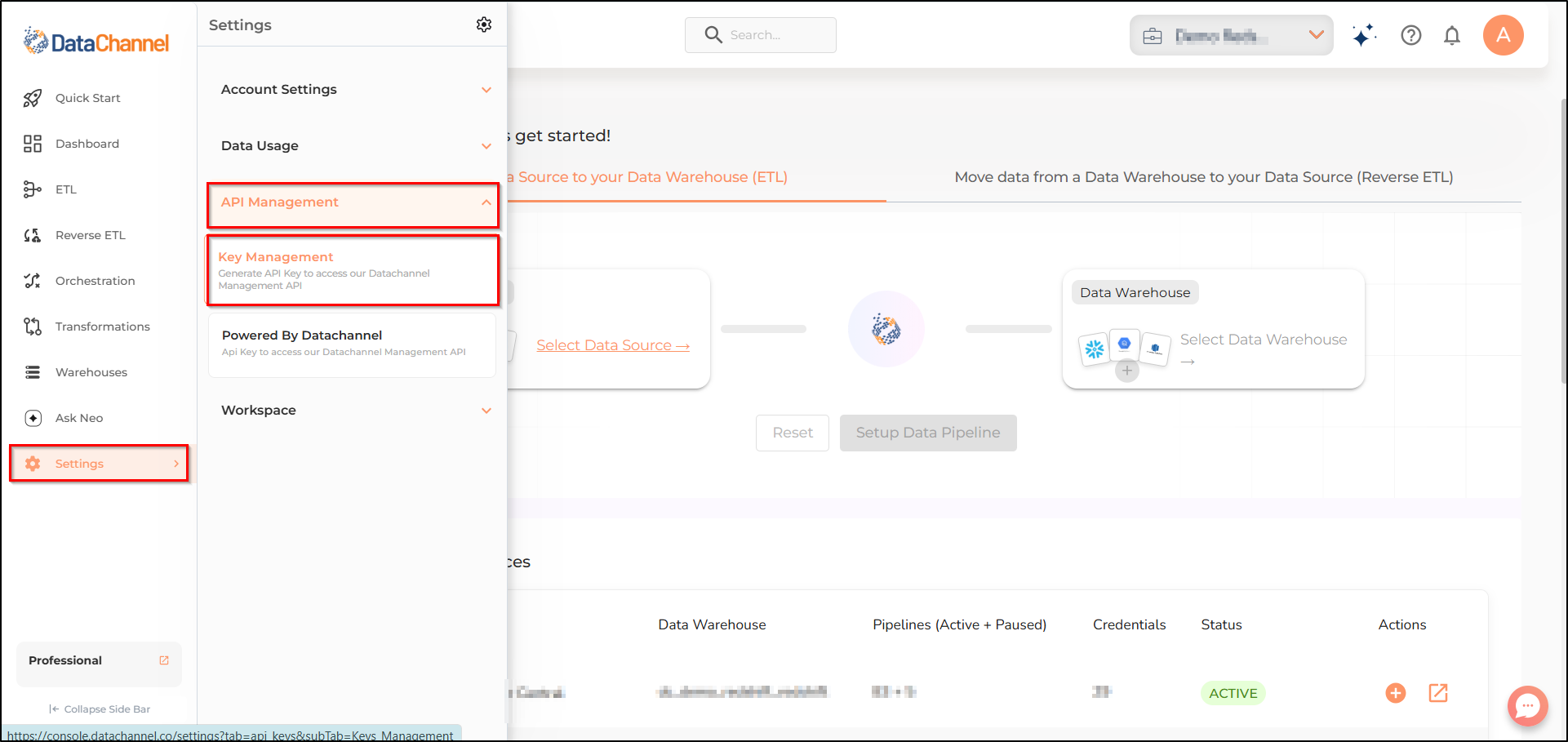Click Select Data Warehouse text
The height and width of the screenshot is (742, 1568).
point(1264,340)
